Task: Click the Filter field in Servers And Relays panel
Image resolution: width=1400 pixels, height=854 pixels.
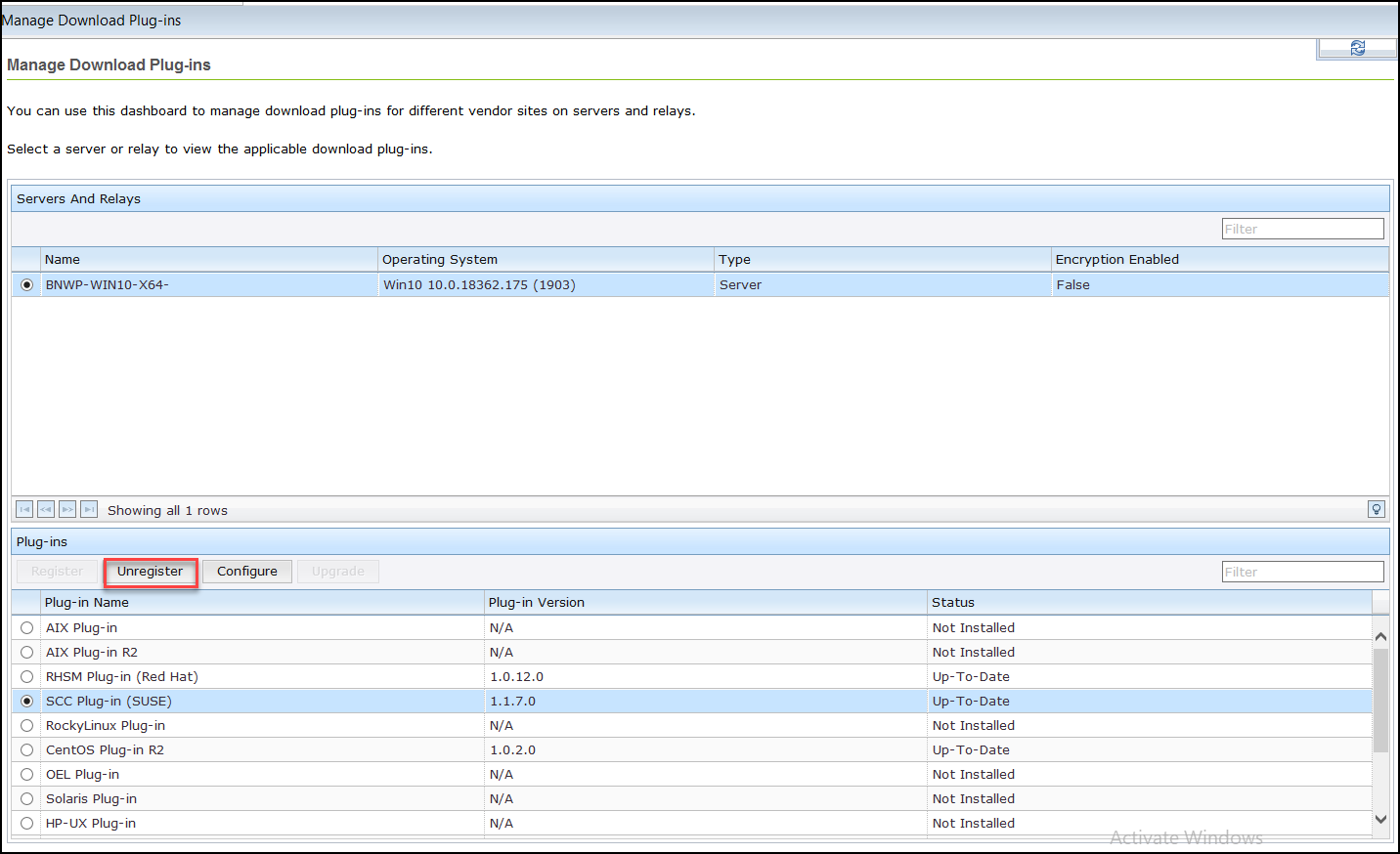Action: click(1302, 228)
